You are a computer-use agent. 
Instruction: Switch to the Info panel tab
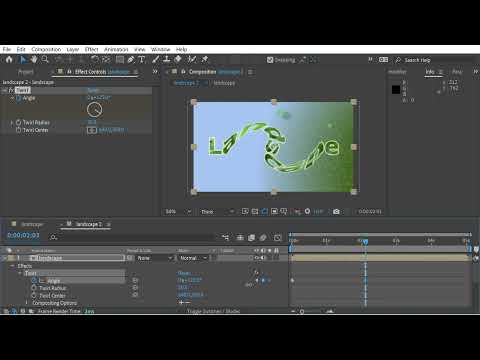coord(430,72)
